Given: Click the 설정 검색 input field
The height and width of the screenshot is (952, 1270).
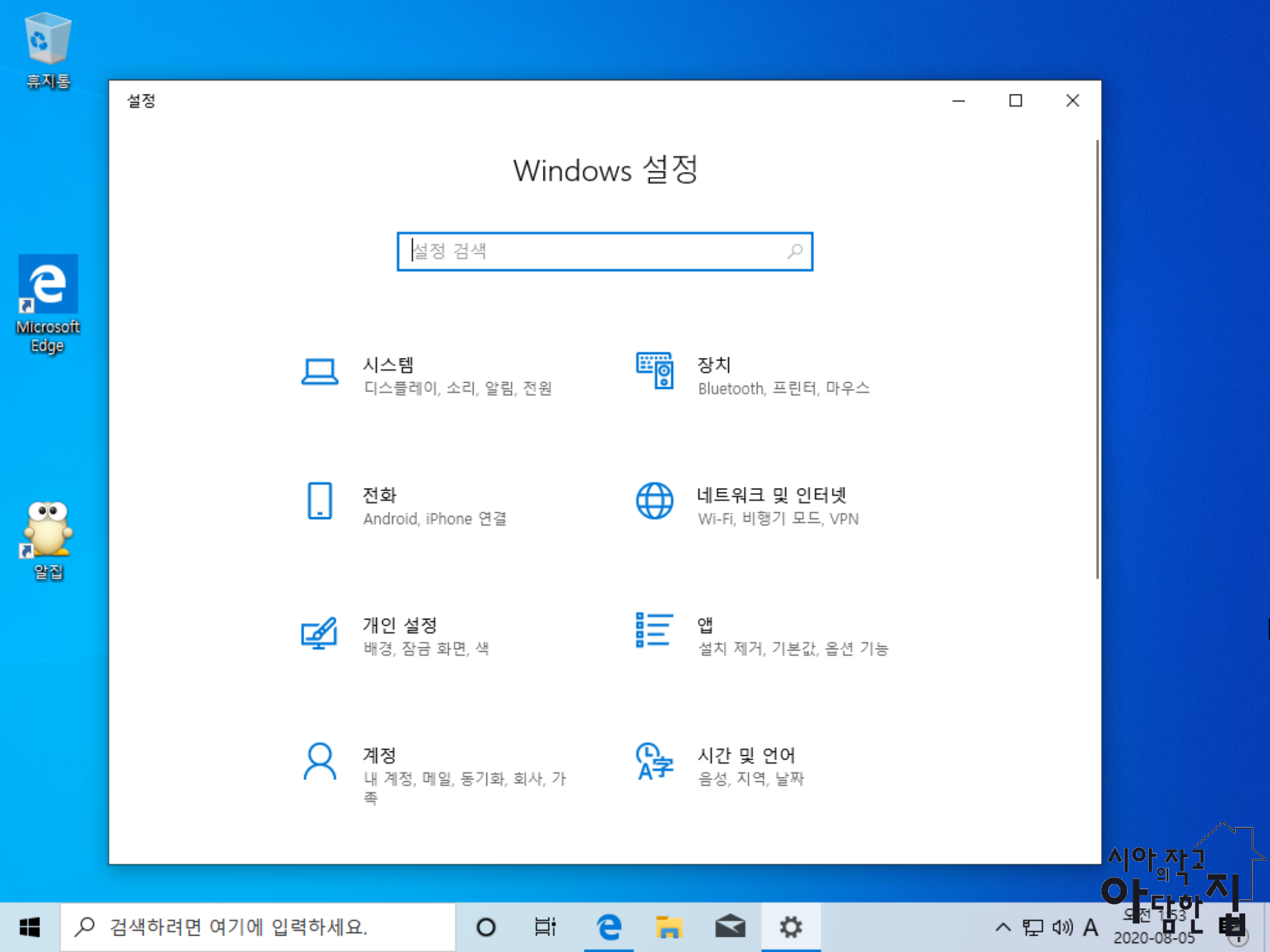Looking at the screenshot, I should point(605,251).
